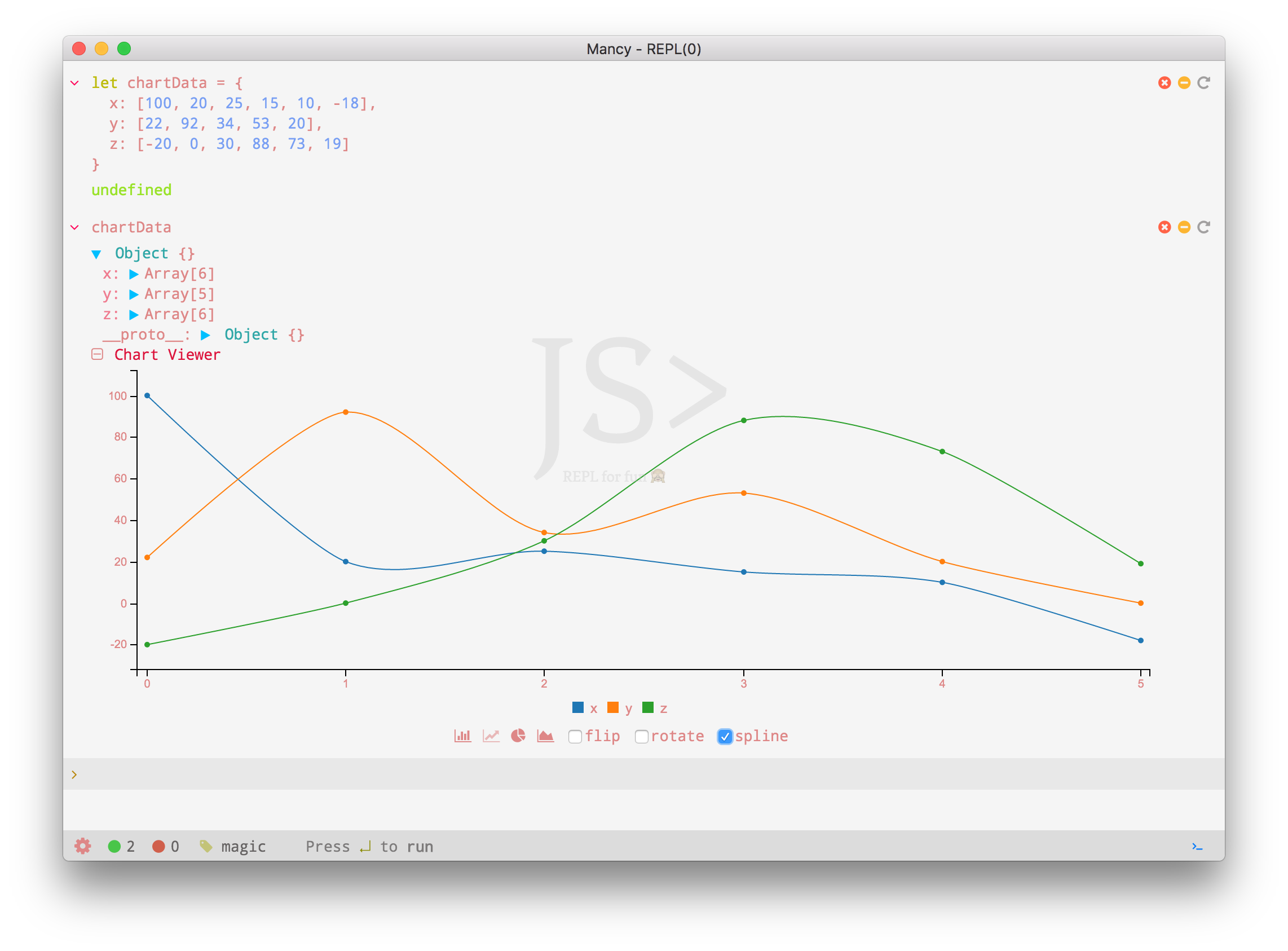The width and height of the screenshot is (1288, 951).
Task: Collapse the Chart Viewer section
Action: [x=97, y=355]
